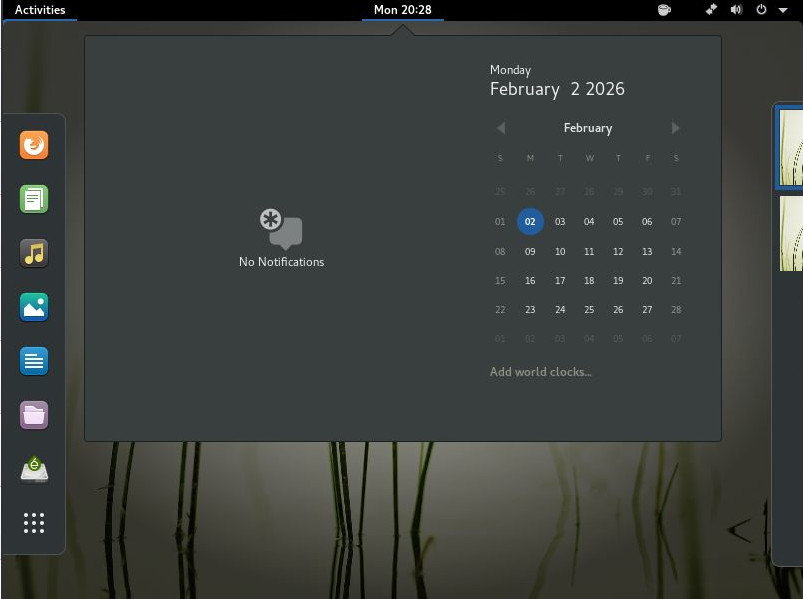Image resolution: width=803 pixels, height=599 pixels.
Task: Advance calendar to next month
Action: [x=676, y=128]
